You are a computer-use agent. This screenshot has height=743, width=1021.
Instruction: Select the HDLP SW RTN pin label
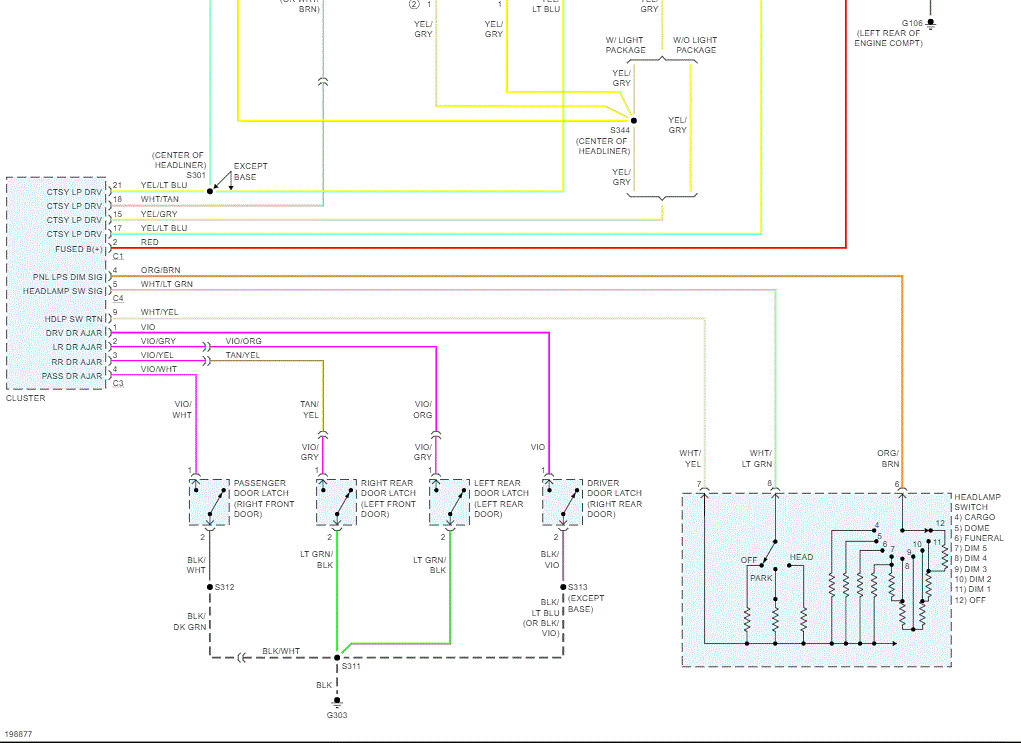click(74, 319)
